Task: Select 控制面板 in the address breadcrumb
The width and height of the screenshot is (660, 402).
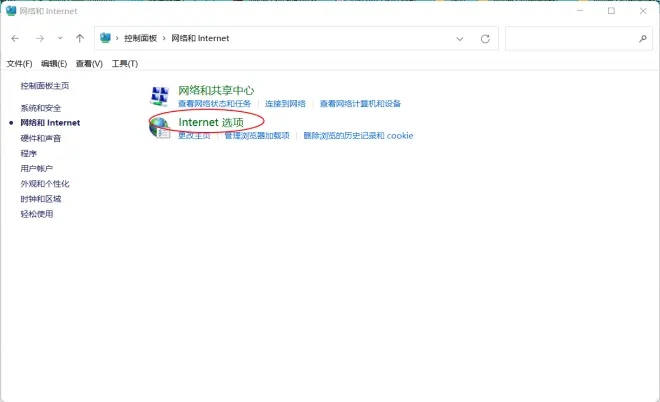Action: click(141, 38)
